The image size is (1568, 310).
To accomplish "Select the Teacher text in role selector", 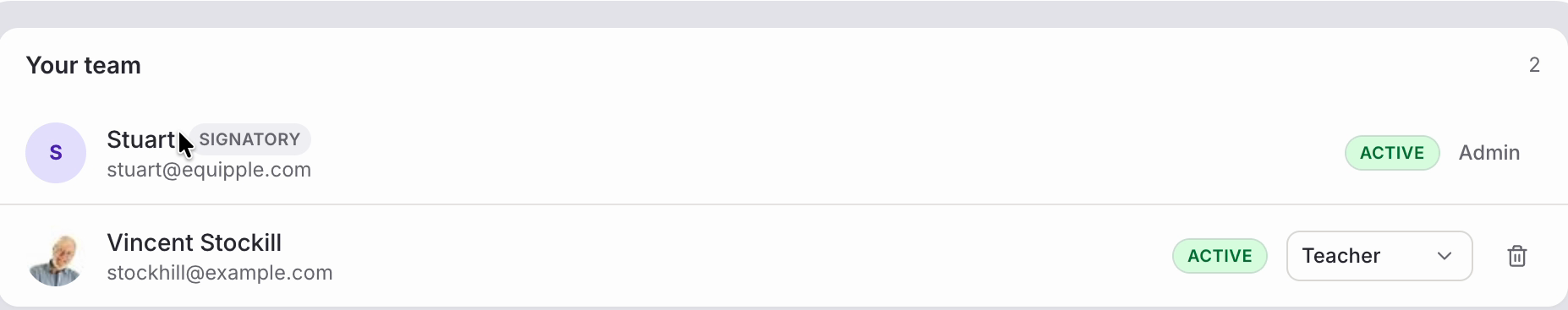I will pos(1341,256).
